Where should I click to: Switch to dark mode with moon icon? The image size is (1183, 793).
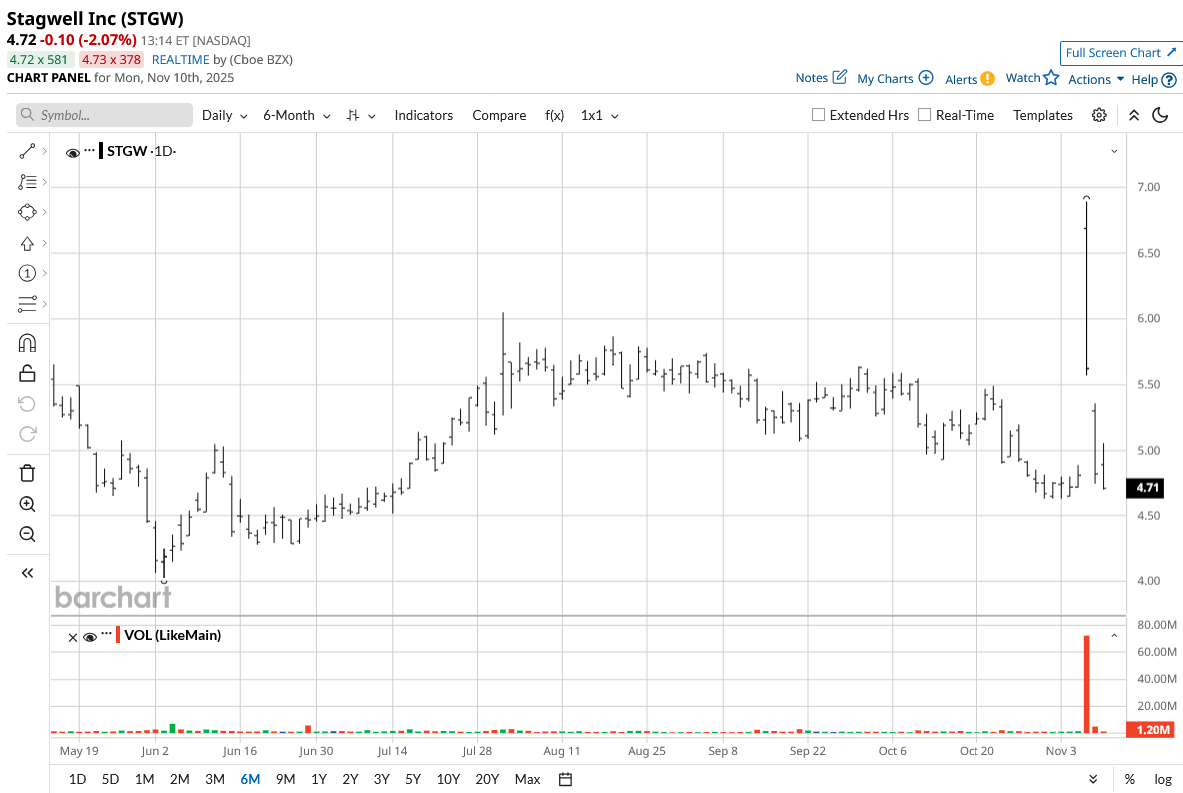pos(1160,115)
